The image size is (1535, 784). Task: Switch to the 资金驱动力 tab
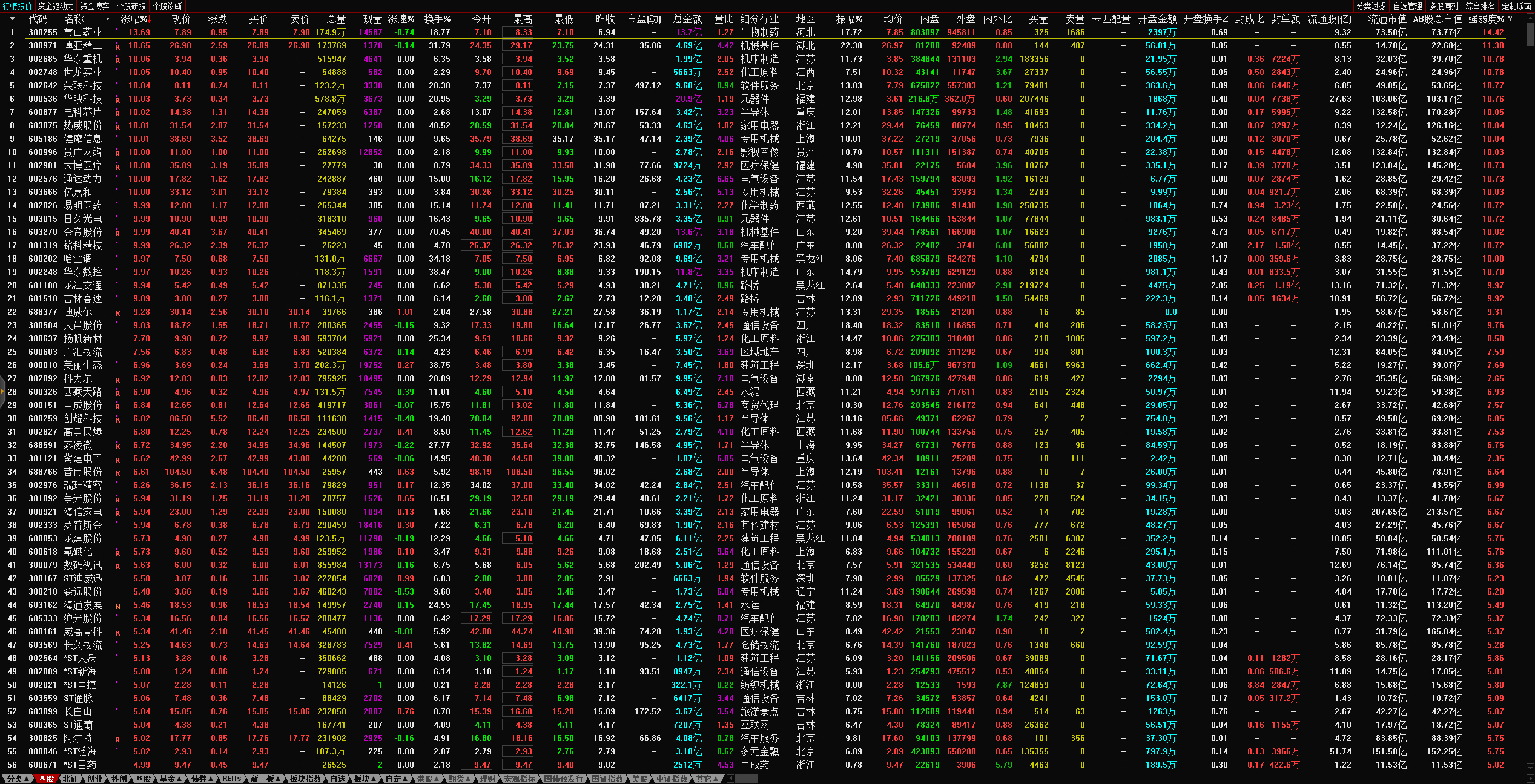[56, 6]
